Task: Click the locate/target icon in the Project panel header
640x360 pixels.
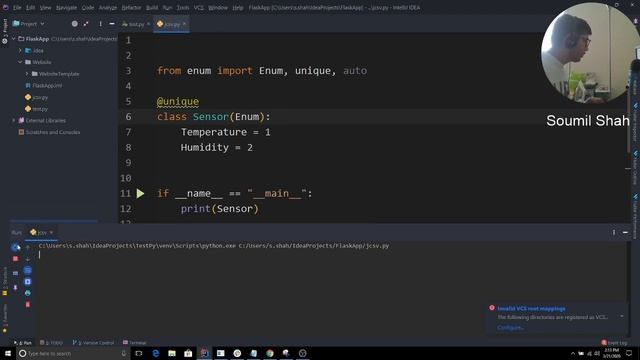Action: tap(75, 24)
